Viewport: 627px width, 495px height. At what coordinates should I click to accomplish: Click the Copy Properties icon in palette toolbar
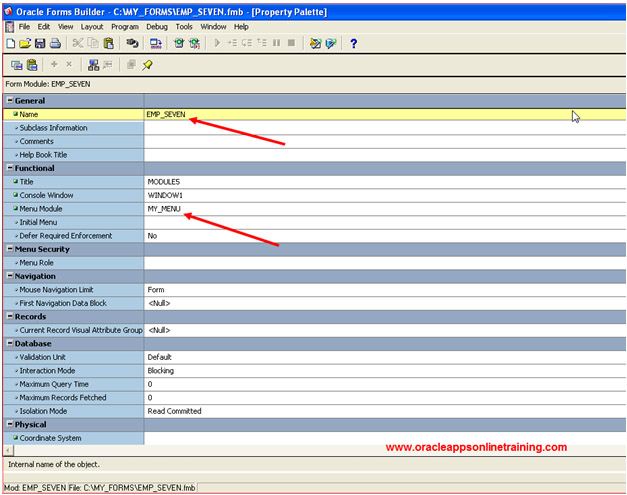pyautogui.click(x=16, y=65)
